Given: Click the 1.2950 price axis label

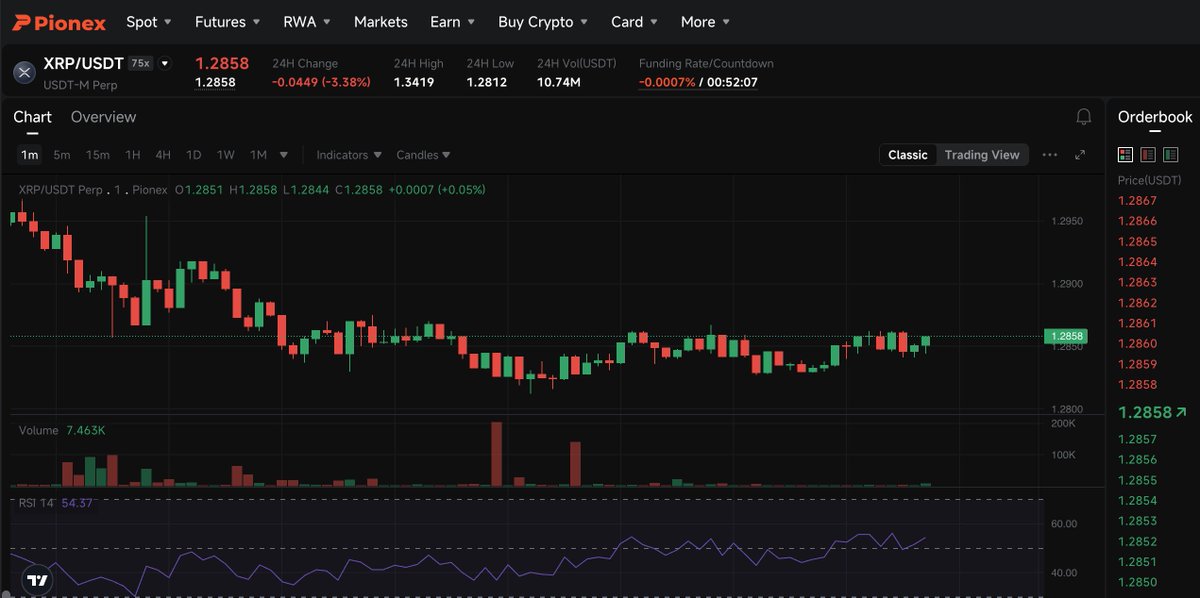Looking at the screenshot, I should [x=1067, y=221].
